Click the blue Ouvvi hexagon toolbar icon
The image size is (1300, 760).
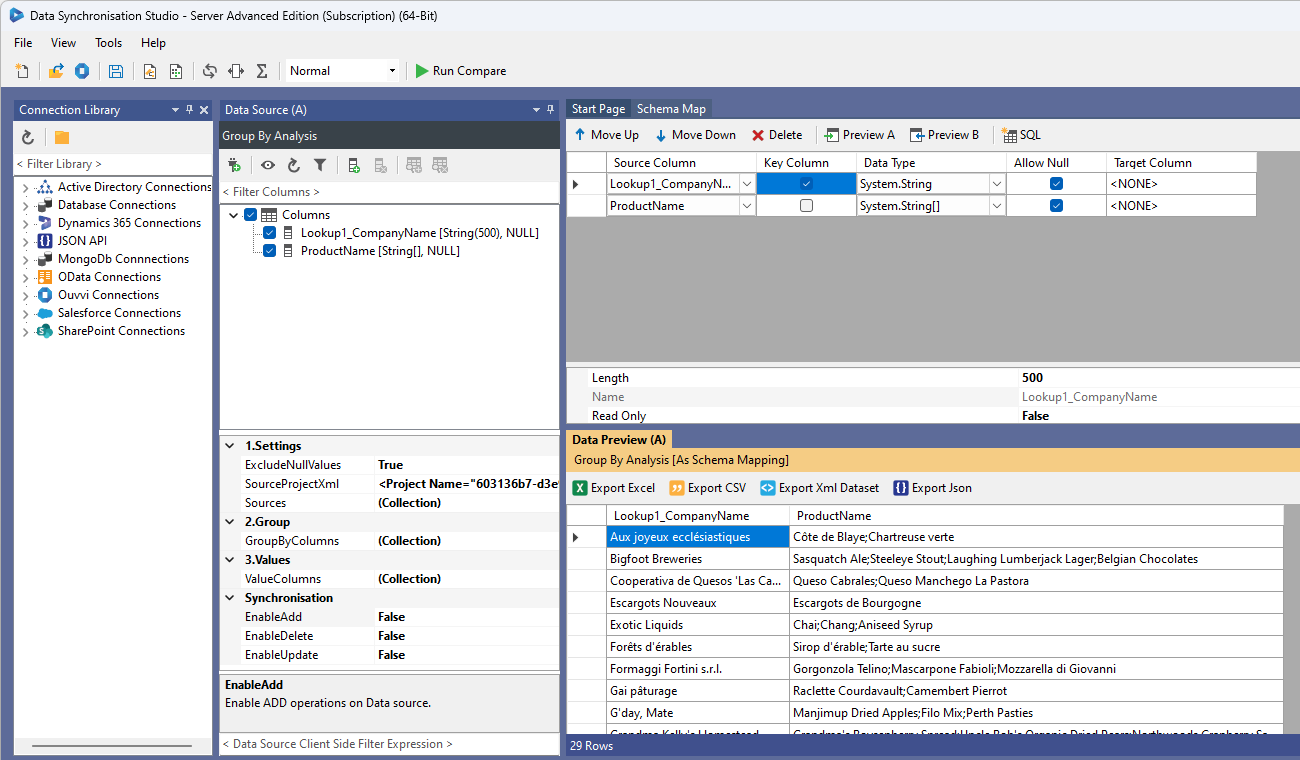(82, 71)
